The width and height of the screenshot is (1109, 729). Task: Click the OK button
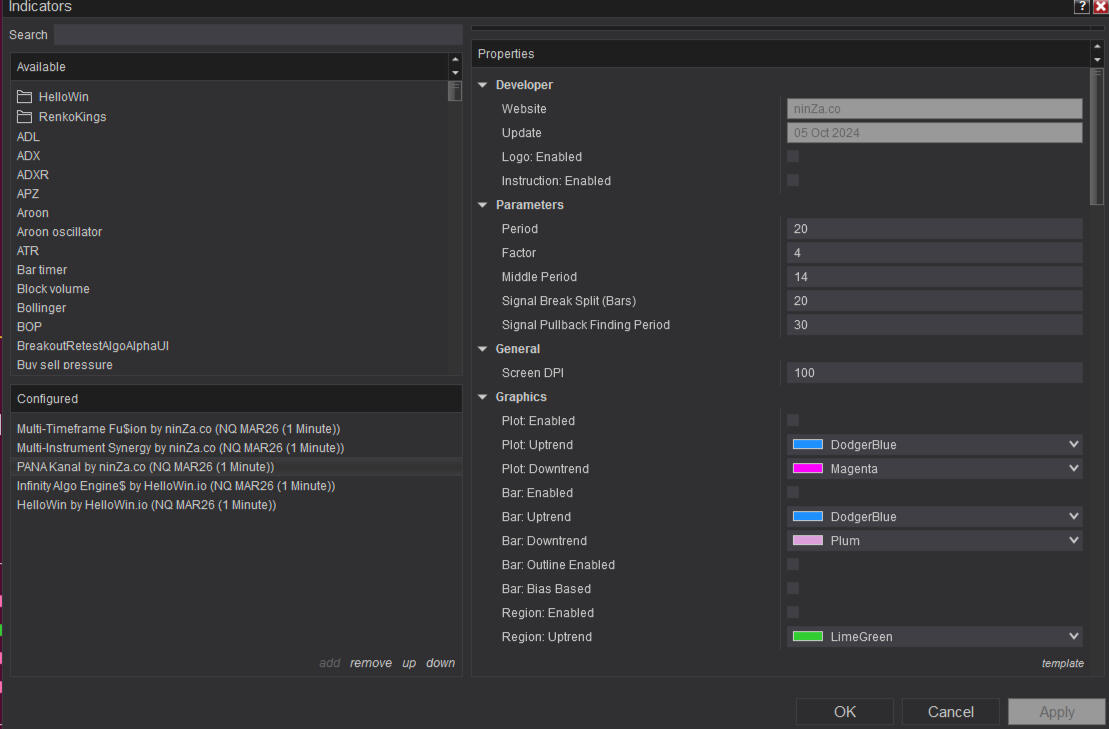pos(845,712)
